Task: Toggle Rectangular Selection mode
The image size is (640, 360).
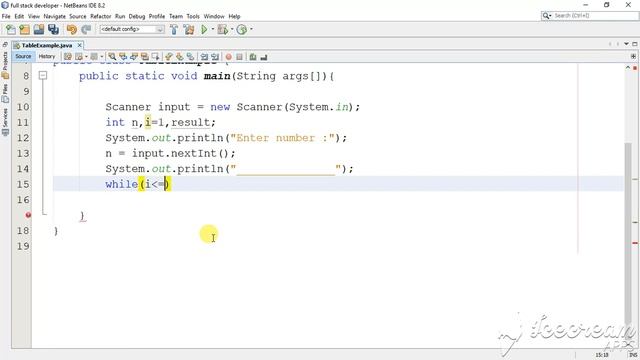Action: 155,57
